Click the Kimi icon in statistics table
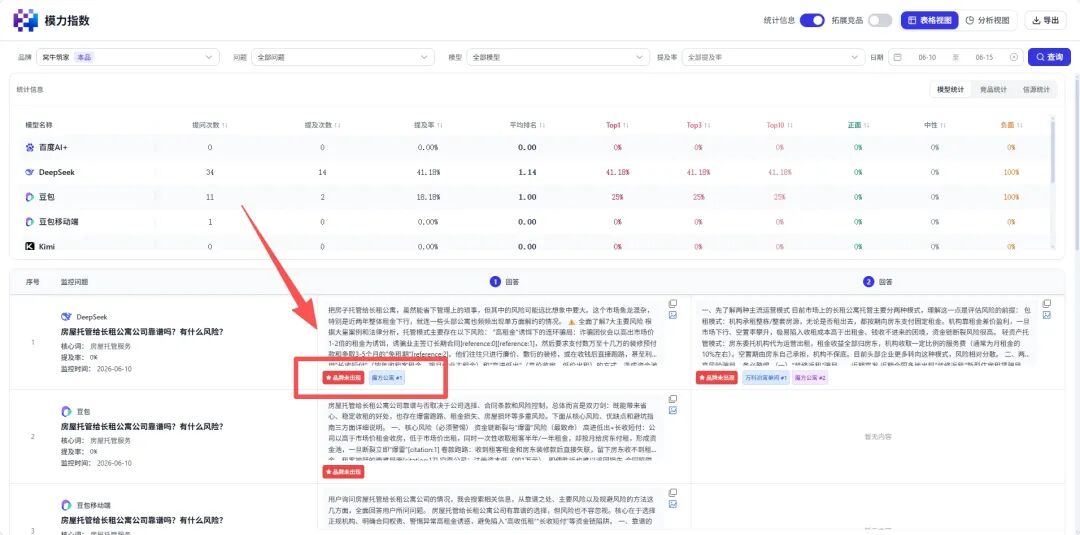This screenshot has width=1080, height=535. click(x=30, y=246)
